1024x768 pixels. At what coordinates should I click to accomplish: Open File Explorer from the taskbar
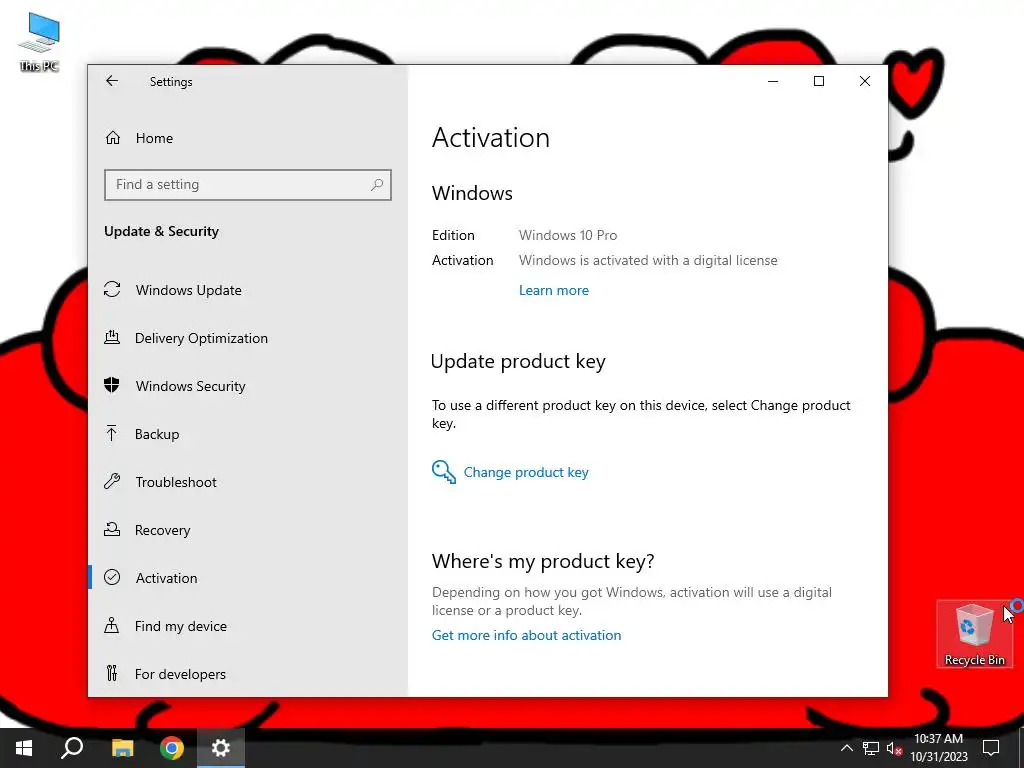[122, 748]
